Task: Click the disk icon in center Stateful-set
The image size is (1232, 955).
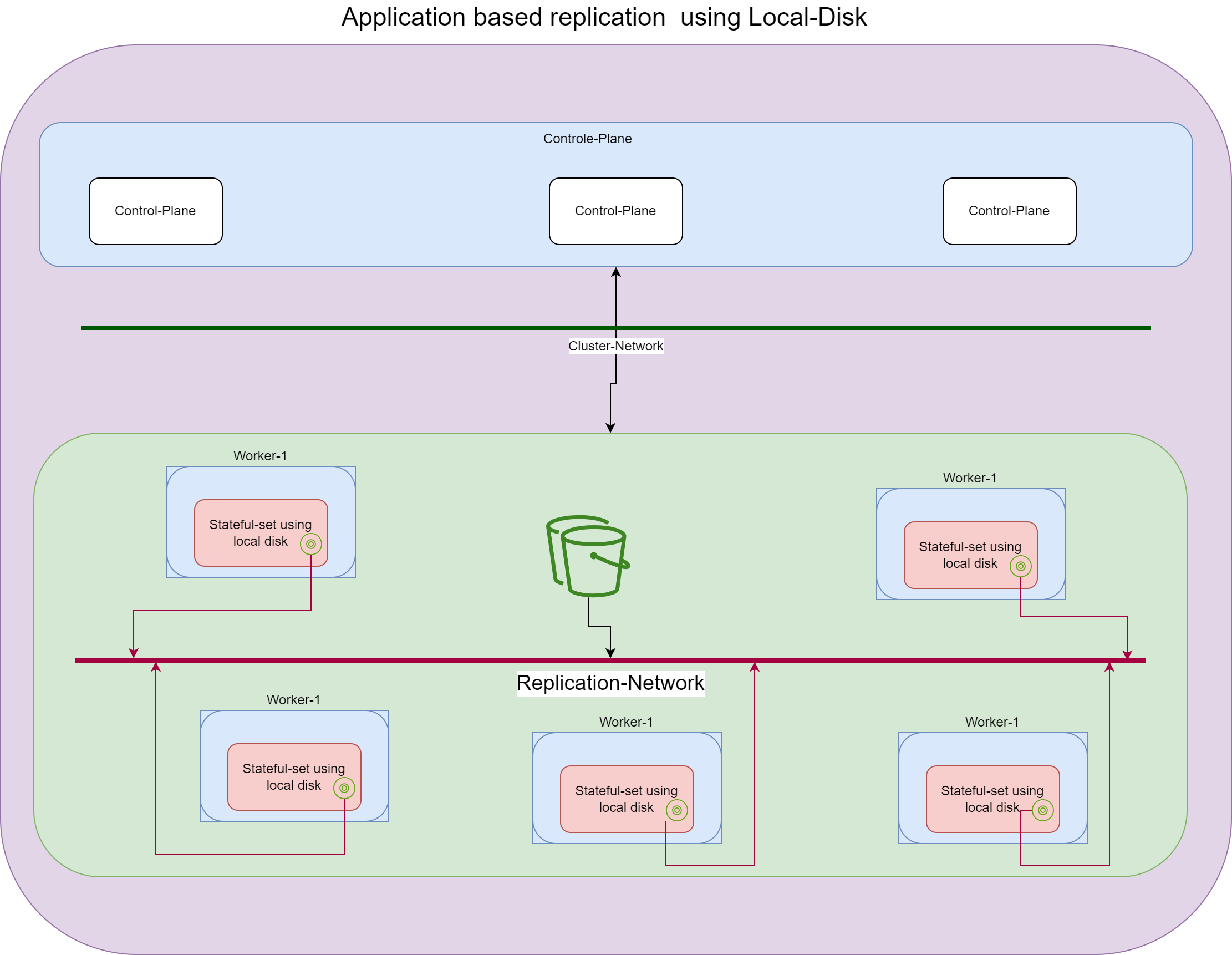Action: pos(677,811)
